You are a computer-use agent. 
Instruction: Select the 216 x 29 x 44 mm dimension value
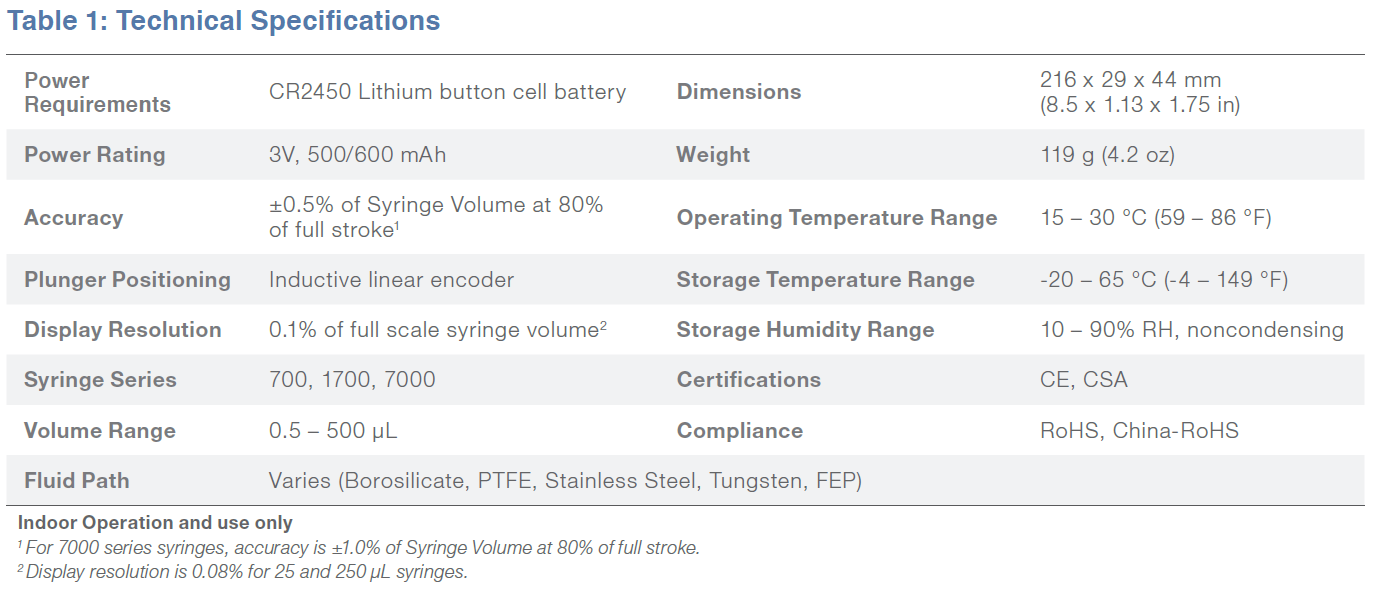click(1131, 80)
